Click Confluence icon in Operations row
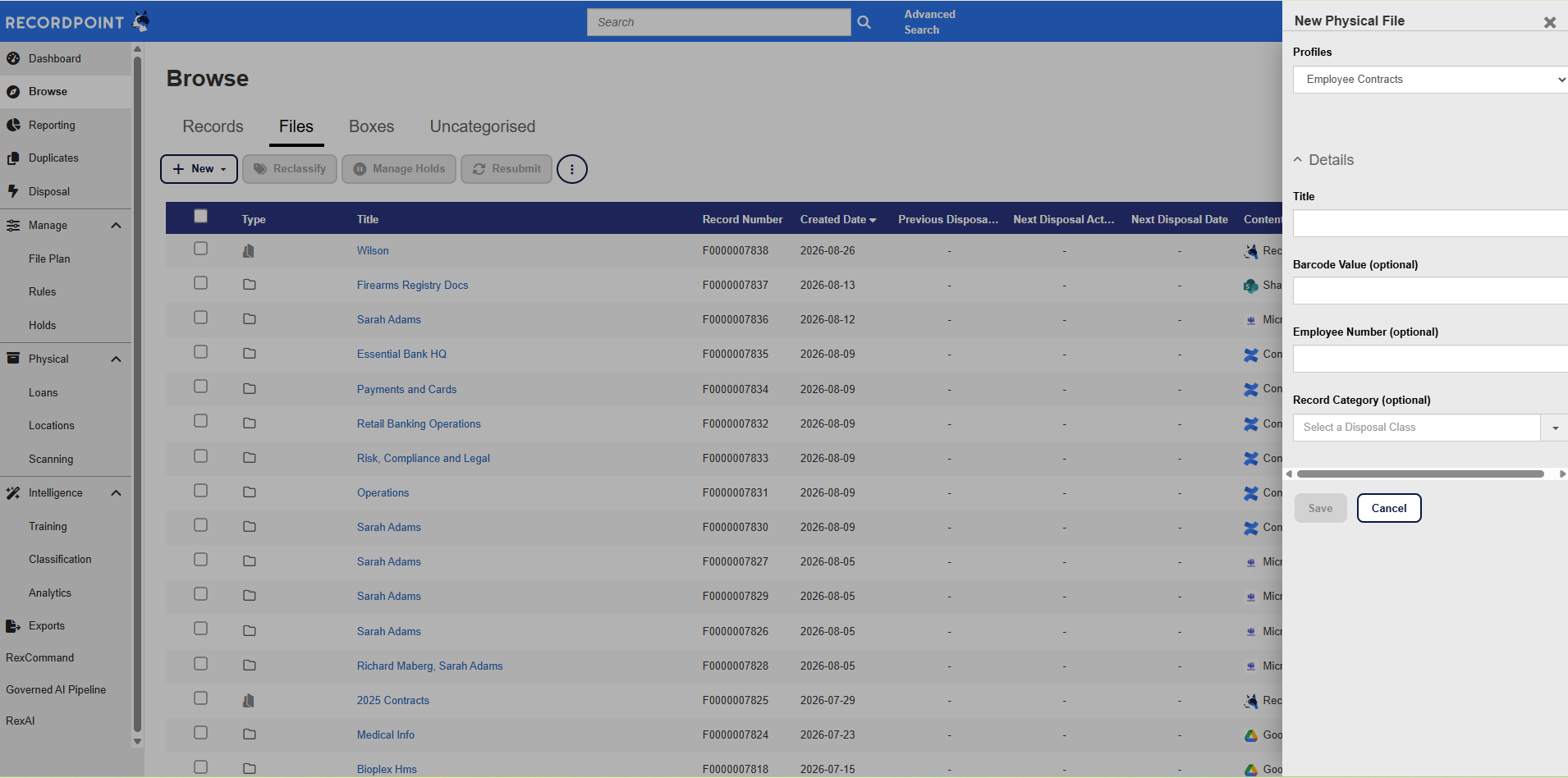This screenshot has width=1568, height=778. tap(1251, 493)
